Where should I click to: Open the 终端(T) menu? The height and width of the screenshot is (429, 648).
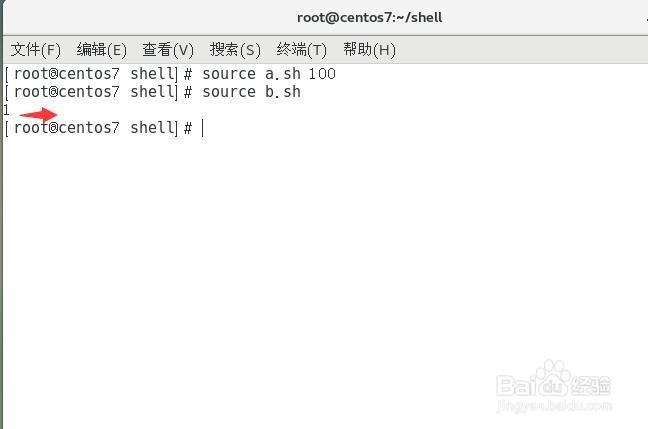click(302, 50)
